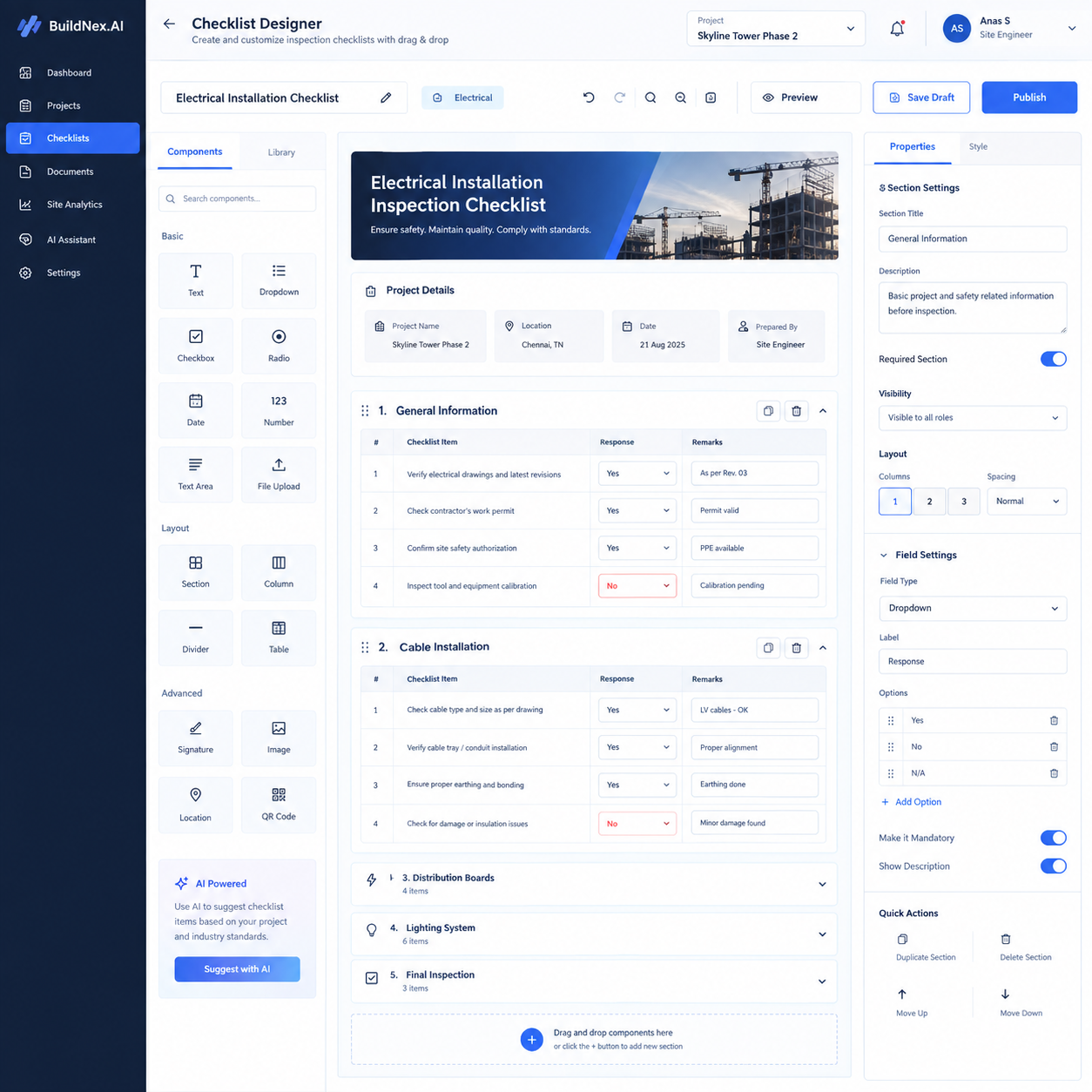Screen dimensions: 1092x1092
Task: Toggle the Required Section switch
Action: [x=1053, y=359]
